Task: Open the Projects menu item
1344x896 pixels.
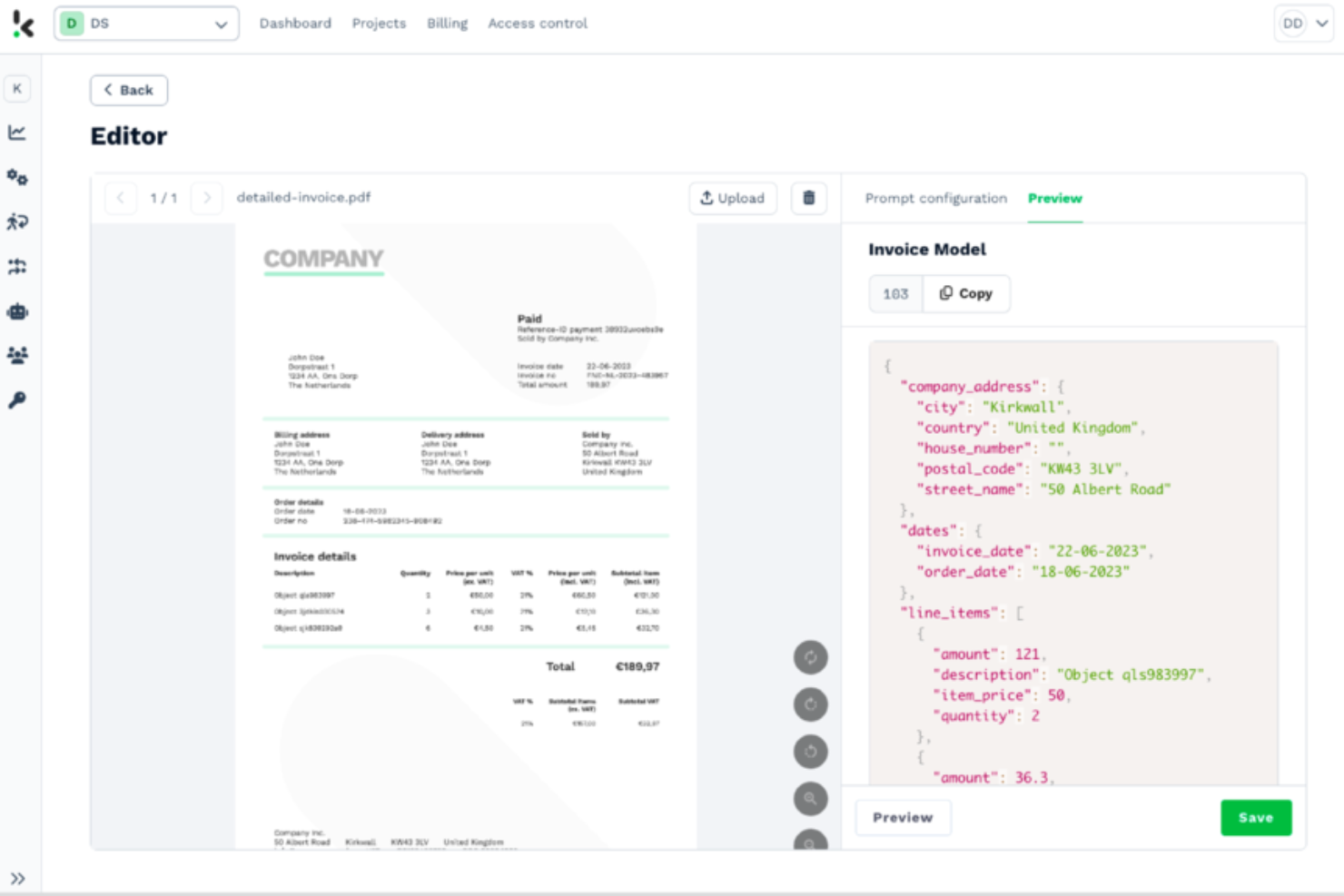Action: point(379,24)
